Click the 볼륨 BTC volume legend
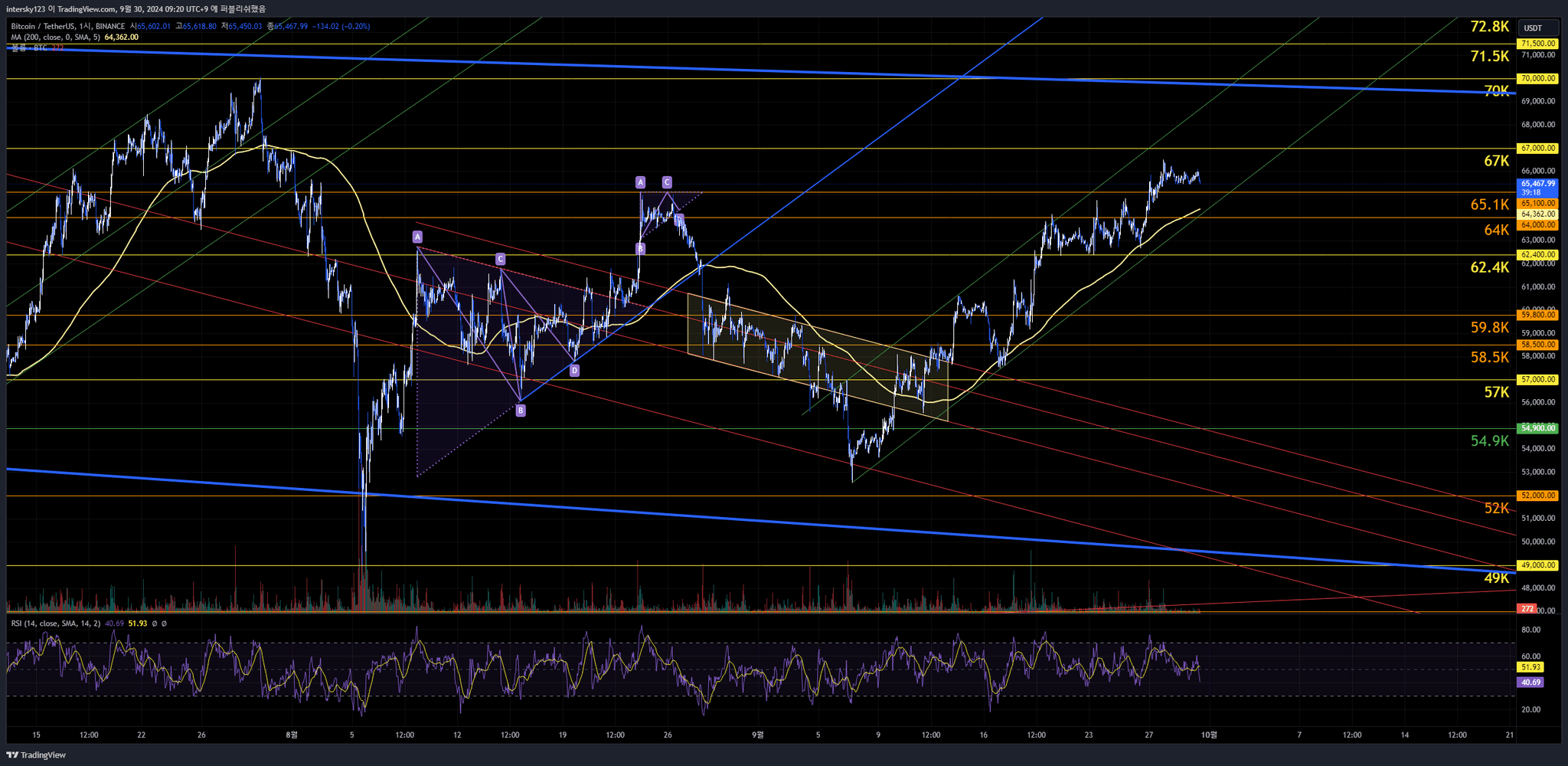The width and height of the screenshot is (1568, 766). (29, 47)
